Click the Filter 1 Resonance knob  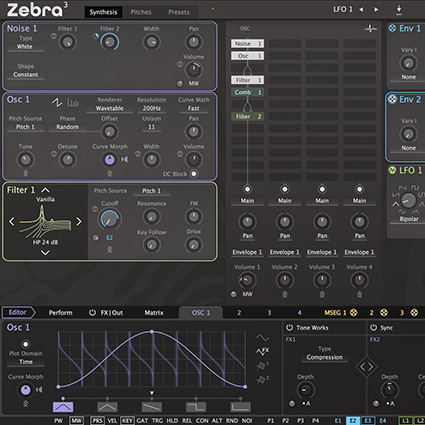coord(152,217)
